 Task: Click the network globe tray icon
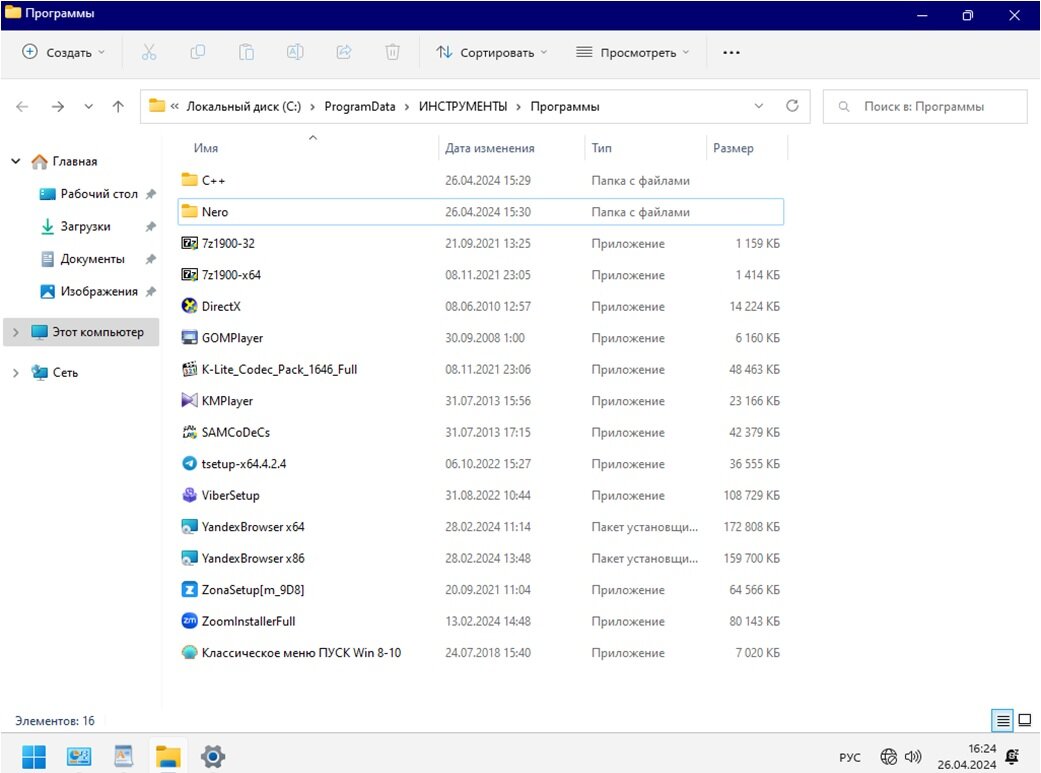pos(888,756)
